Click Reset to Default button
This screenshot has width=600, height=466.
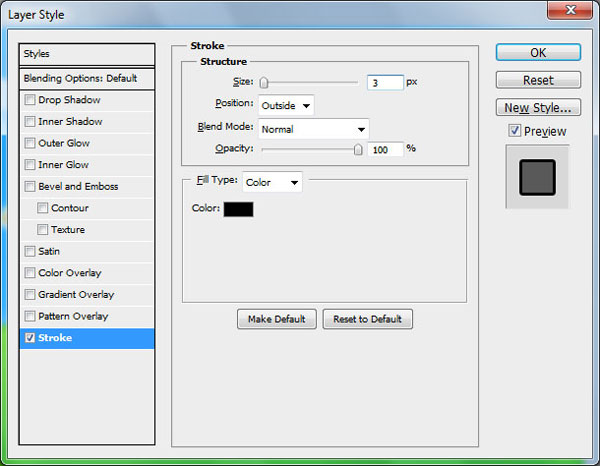point(367,319)
